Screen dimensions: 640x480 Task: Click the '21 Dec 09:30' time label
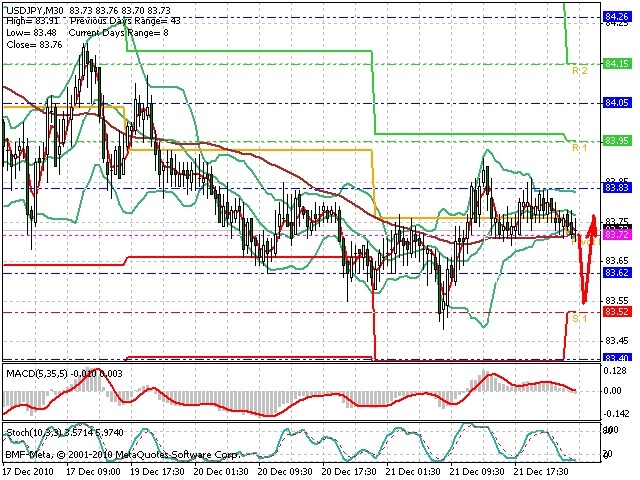477,471
